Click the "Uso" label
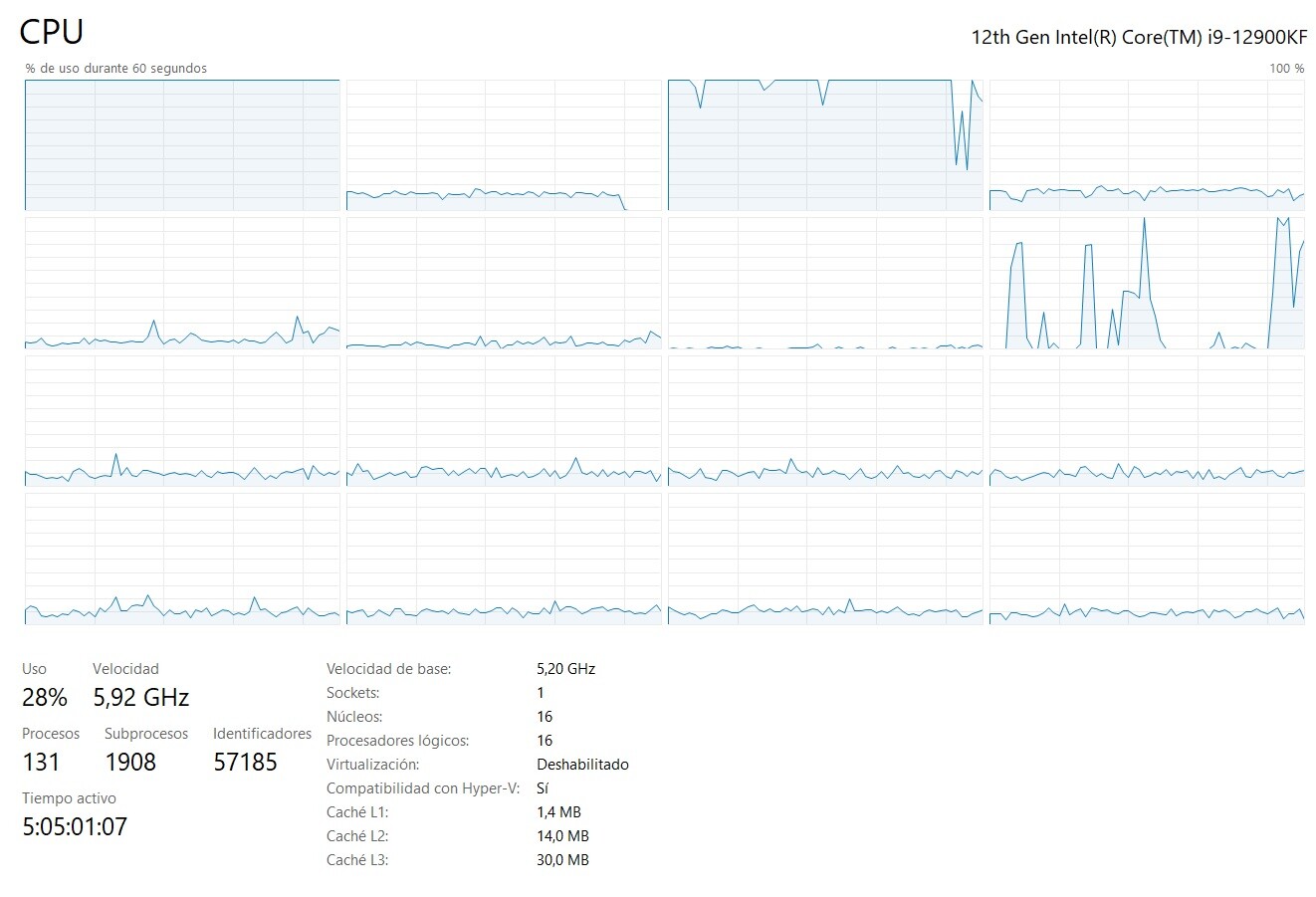 35,669
